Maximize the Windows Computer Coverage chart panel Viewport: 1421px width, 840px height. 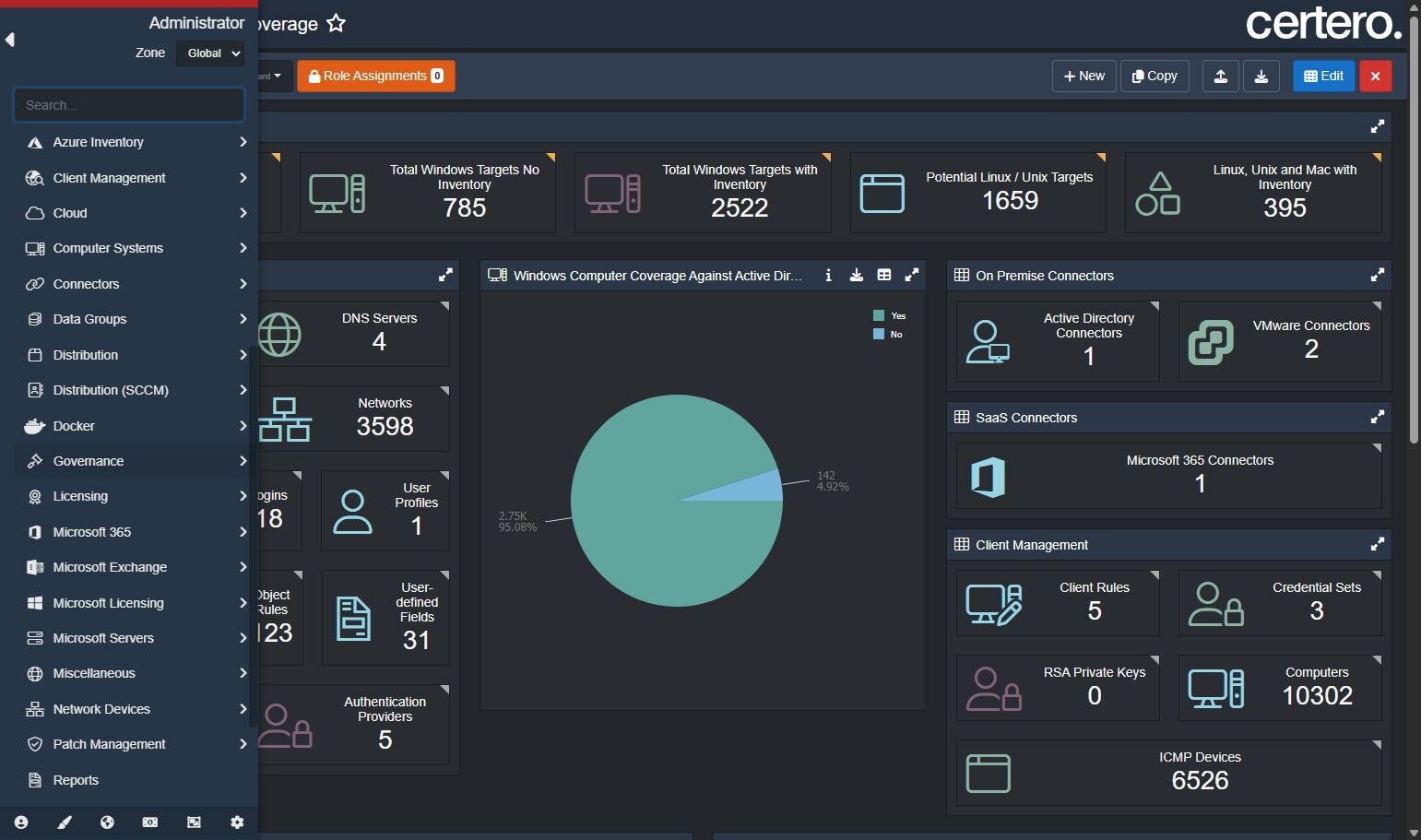coord(912,275)
